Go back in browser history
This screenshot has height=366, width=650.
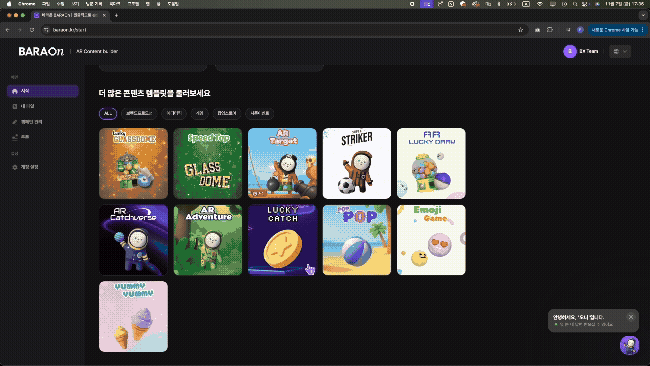tap(7, 30)
